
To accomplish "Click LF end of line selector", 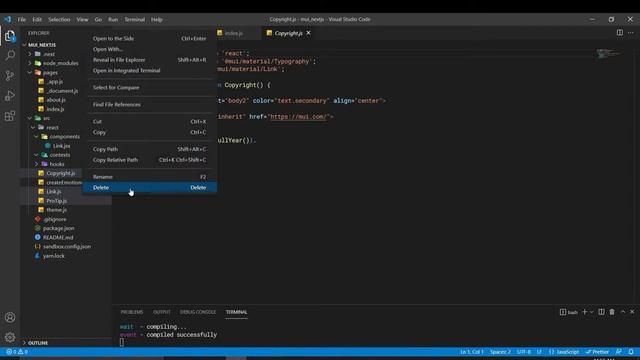I will 539,351.
